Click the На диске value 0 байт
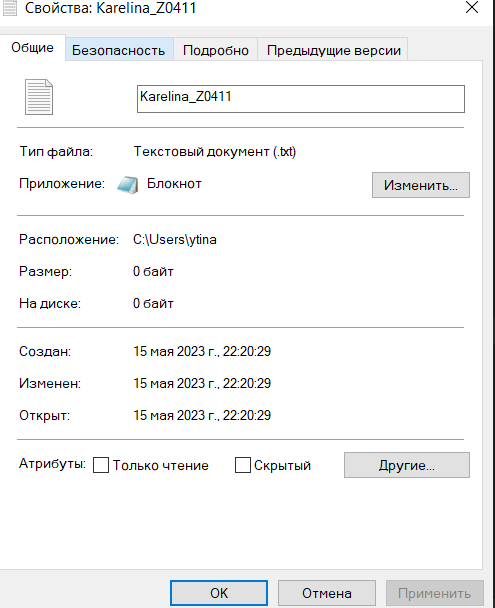This screenshot has width=495, height=608. pos(153,303)
